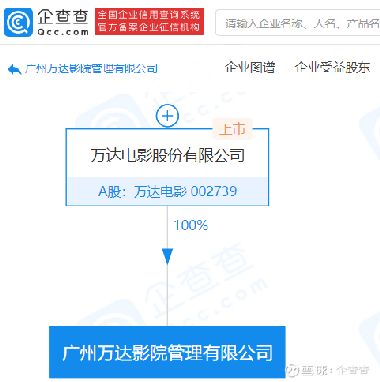380x382 pixels.
Task: Click the 100% shareholding label
Action: (191, 225)
